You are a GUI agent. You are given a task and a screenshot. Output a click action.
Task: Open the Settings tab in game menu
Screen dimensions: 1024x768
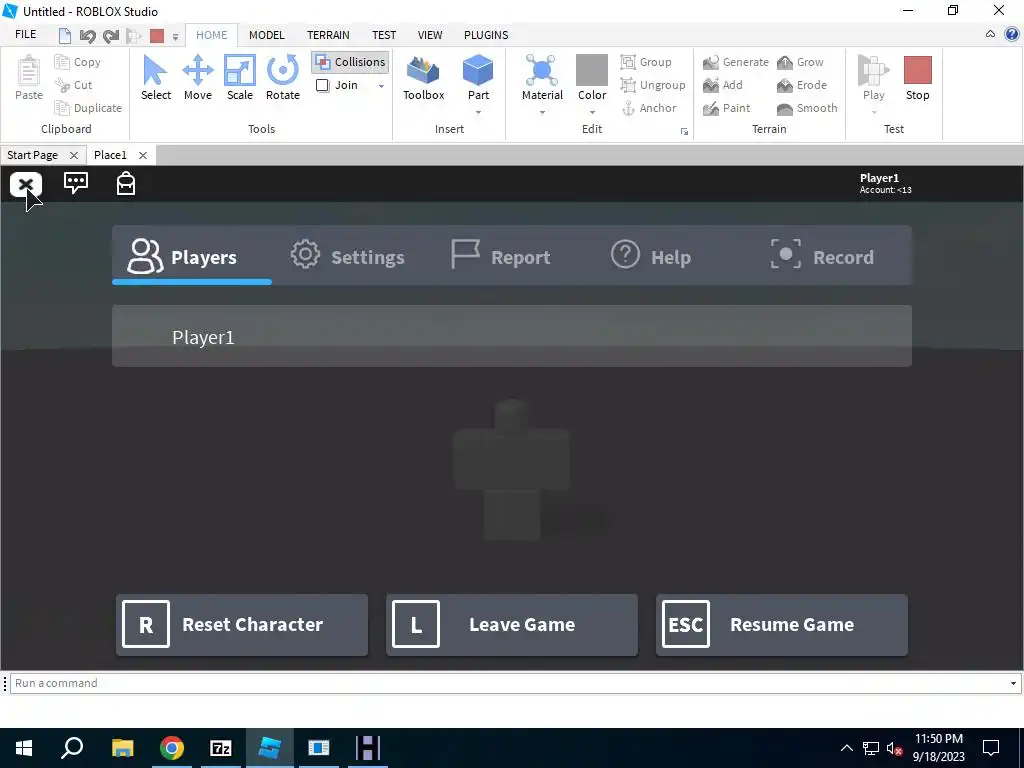coord(347,257)
